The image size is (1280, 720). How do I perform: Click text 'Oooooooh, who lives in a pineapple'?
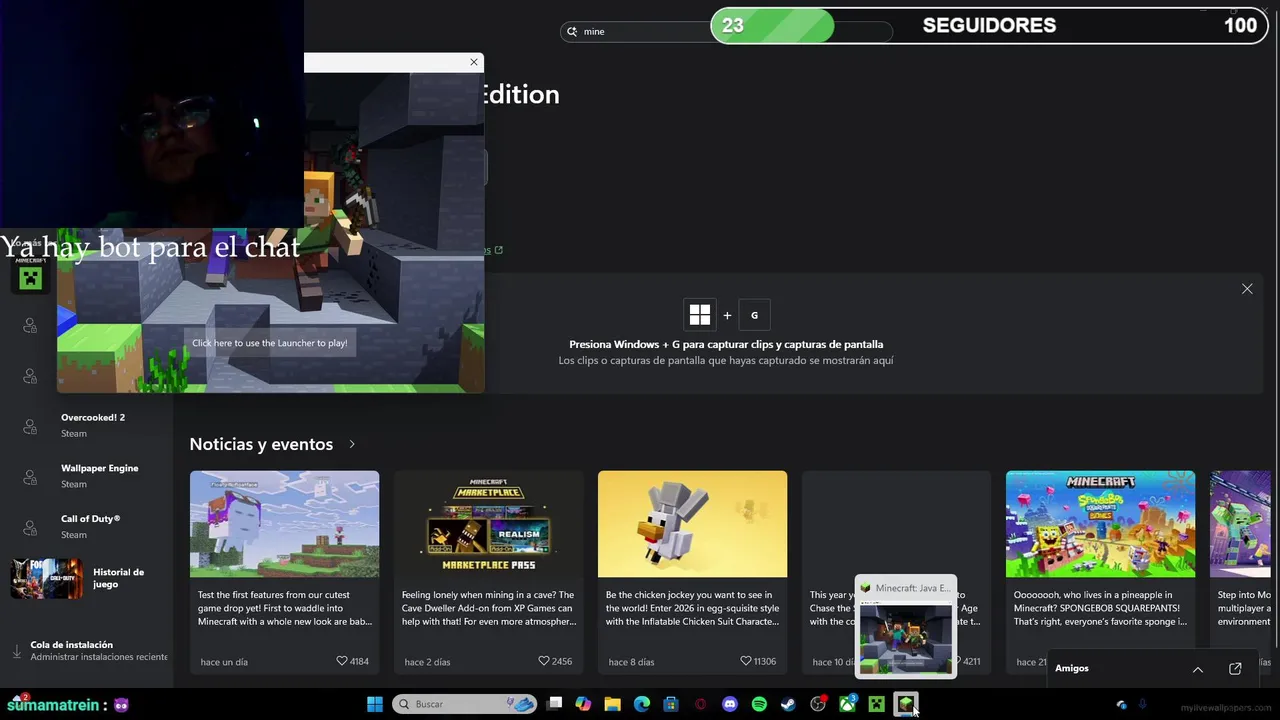(1093, 595)
